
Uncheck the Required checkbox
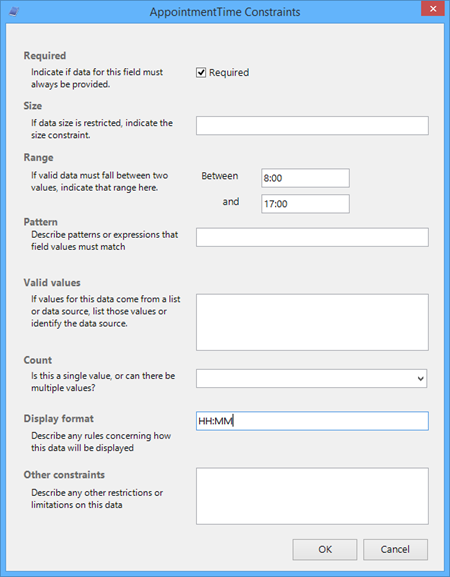click(x=201, y=72)
